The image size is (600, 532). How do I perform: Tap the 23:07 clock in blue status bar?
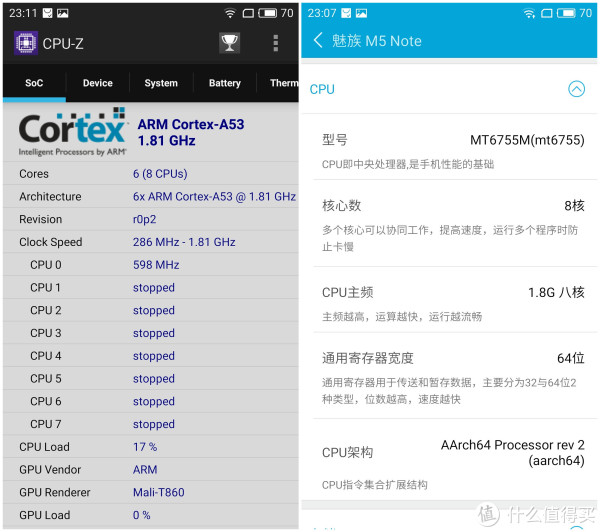point(322,13)
